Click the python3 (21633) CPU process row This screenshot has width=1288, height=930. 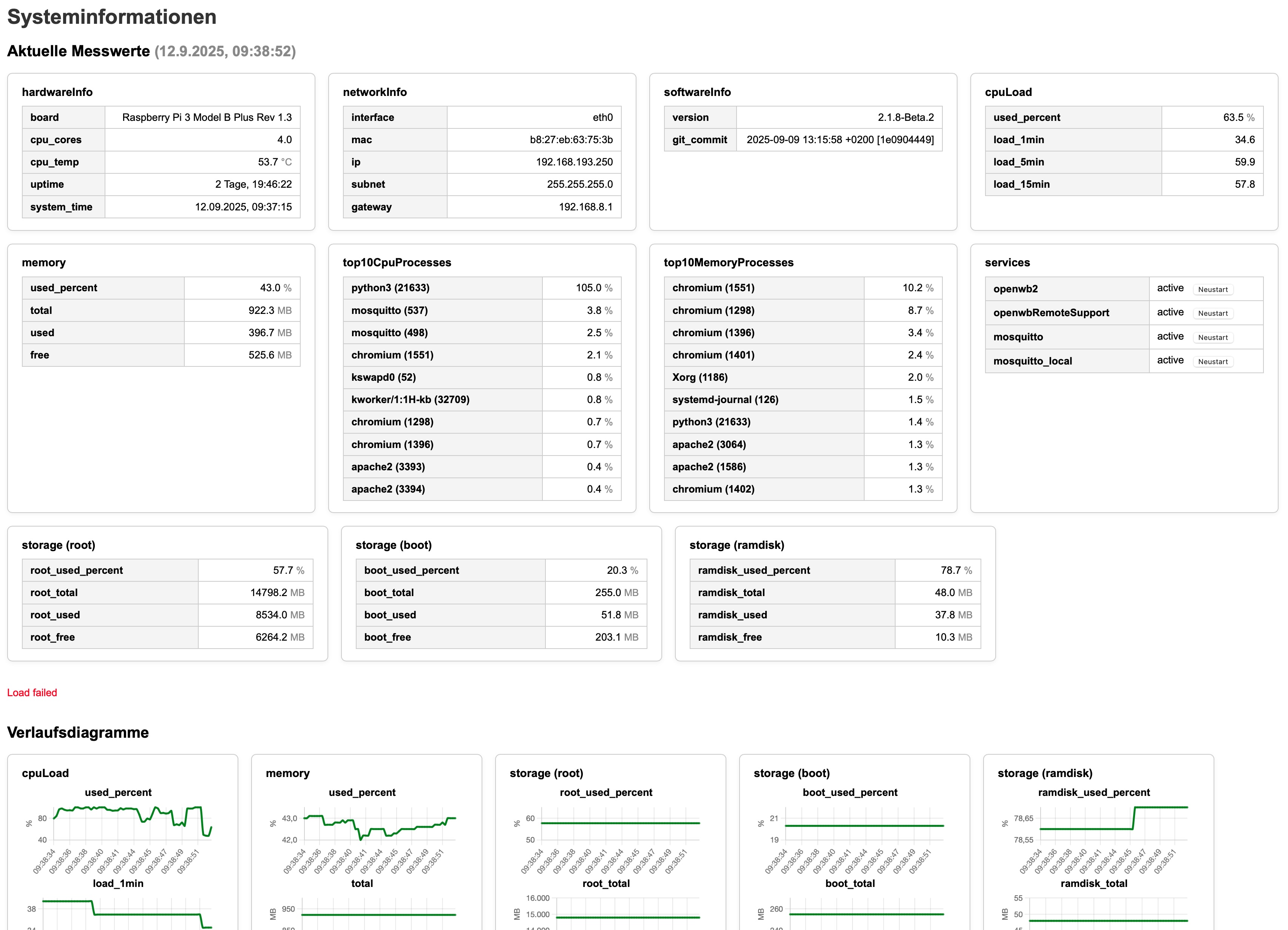click(390, 288)
